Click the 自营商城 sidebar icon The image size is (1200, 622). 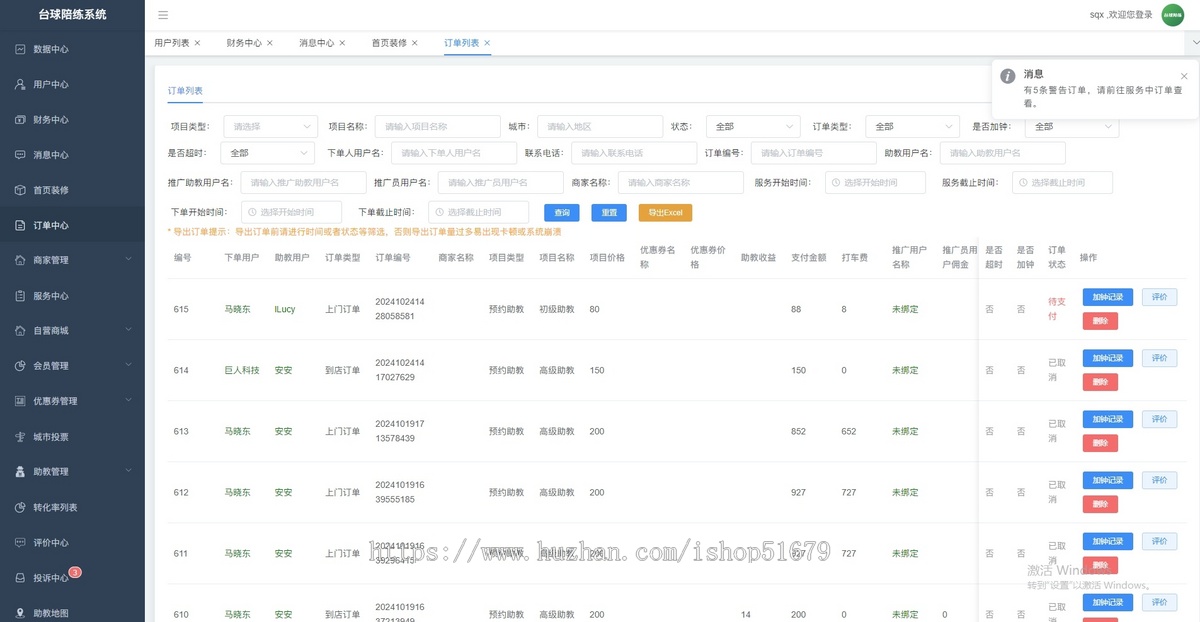(x=20, y=330)
